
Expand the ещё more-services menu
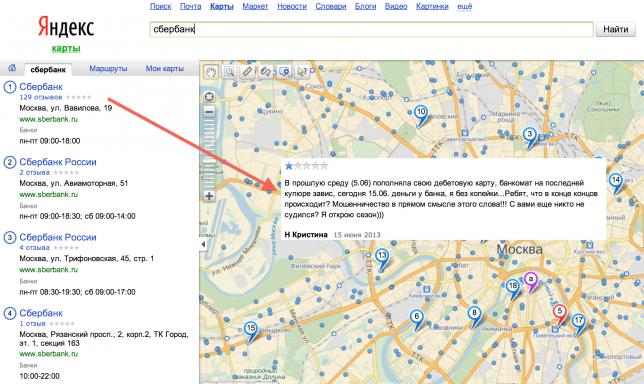(465, 6)
